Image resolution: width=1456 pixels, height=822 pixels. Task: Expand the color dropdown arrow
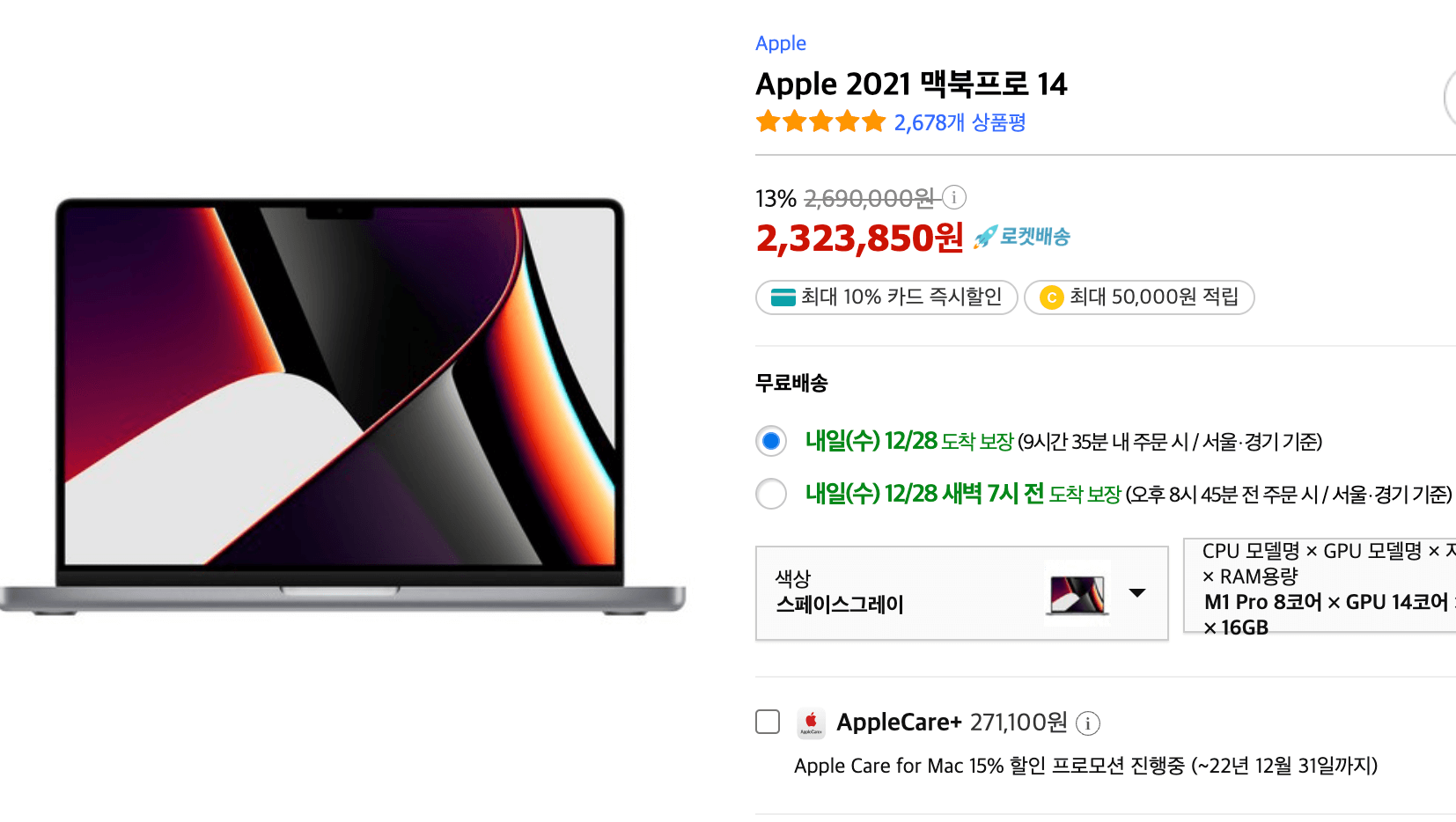pos(1137,593)
